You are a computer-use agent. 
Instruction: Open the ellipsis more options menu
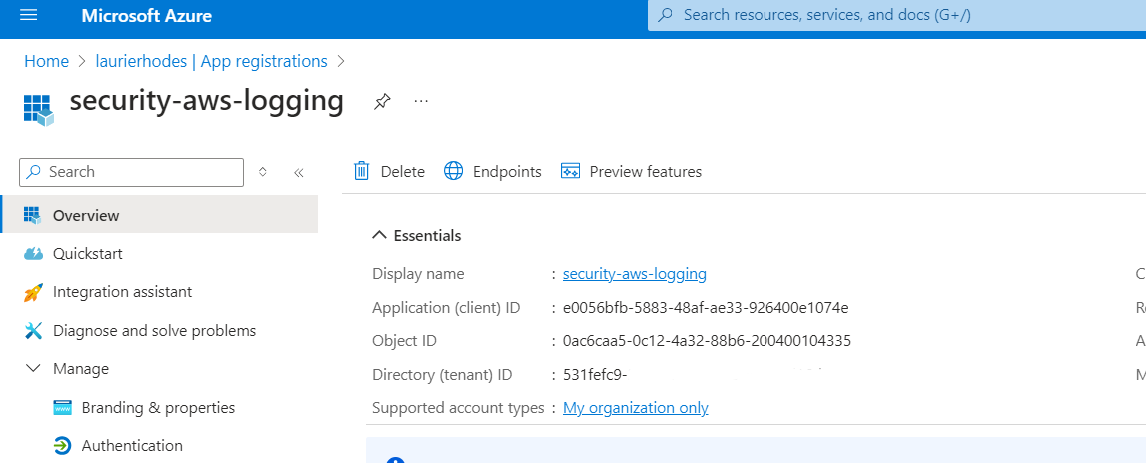tap(421, 101)
